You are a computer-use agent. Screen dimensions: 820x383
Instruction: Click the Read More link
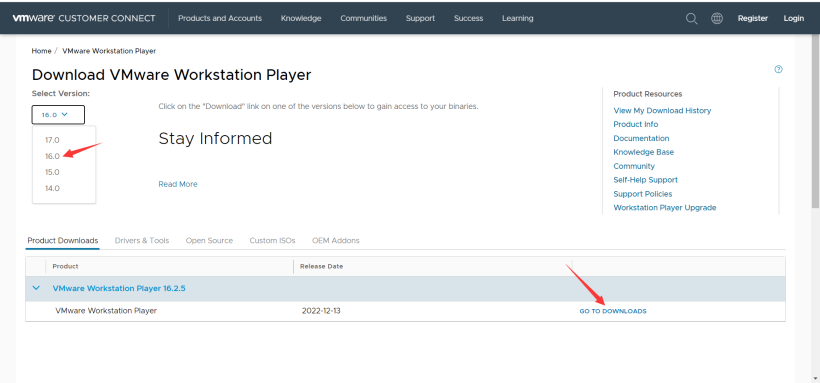click(178, 184)
